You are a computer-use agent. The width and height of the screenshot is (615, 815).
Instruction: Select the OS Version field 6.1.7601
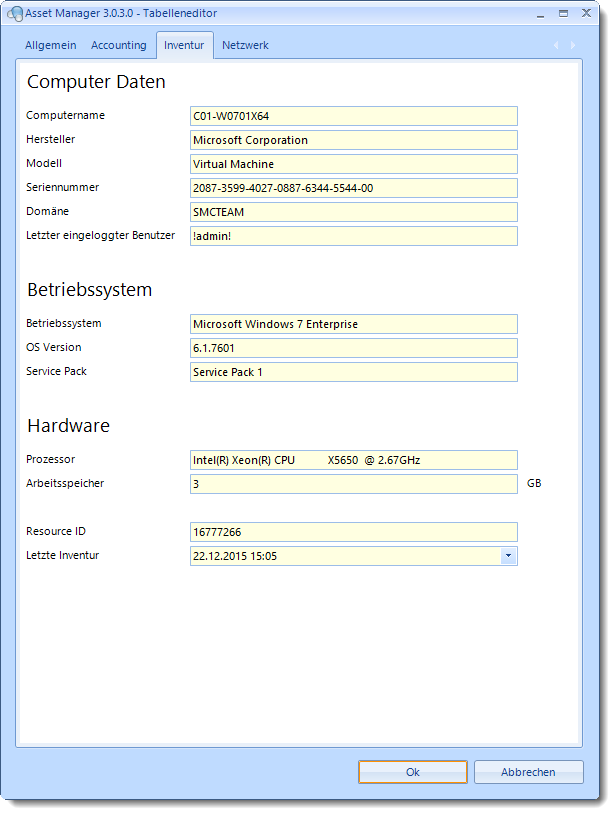354,348
